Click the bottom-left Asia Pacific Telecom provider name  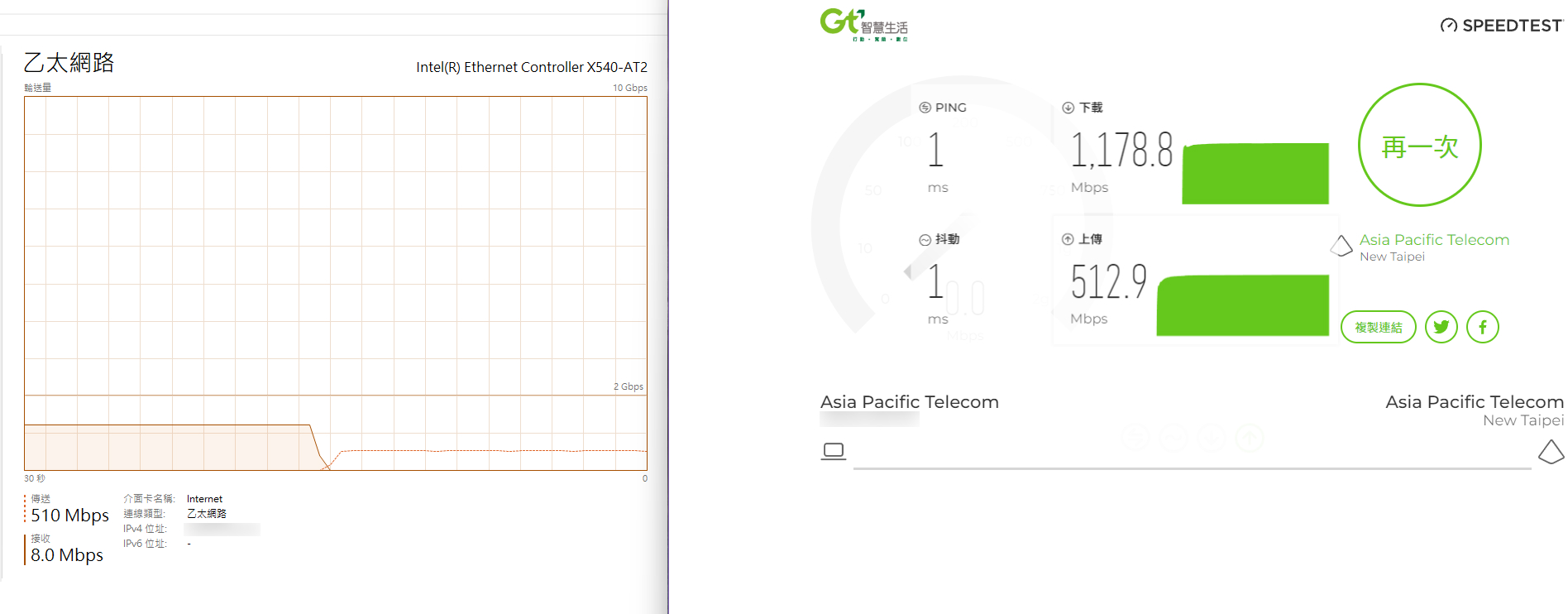909,402
